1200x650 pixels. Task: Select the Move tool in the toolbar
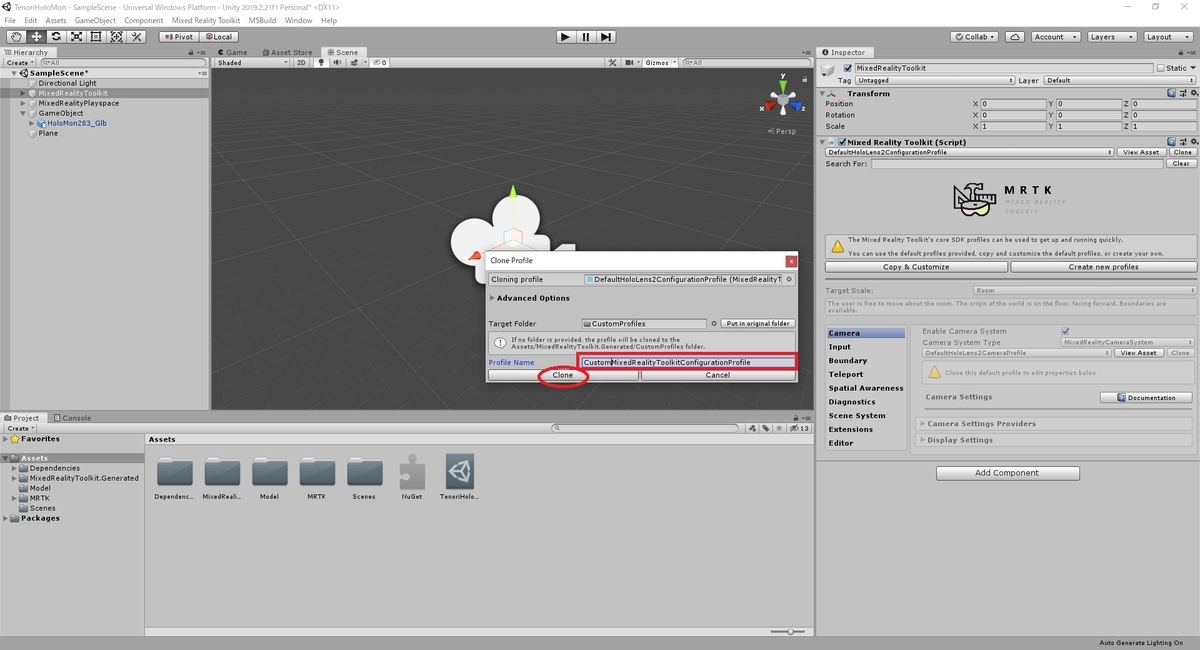tap(36, 37)
